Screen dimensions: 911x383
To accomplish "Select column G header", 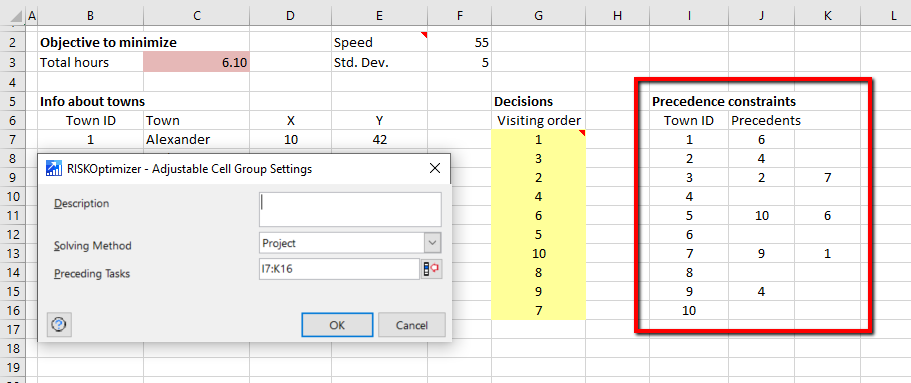I will (x=538, y=17).
